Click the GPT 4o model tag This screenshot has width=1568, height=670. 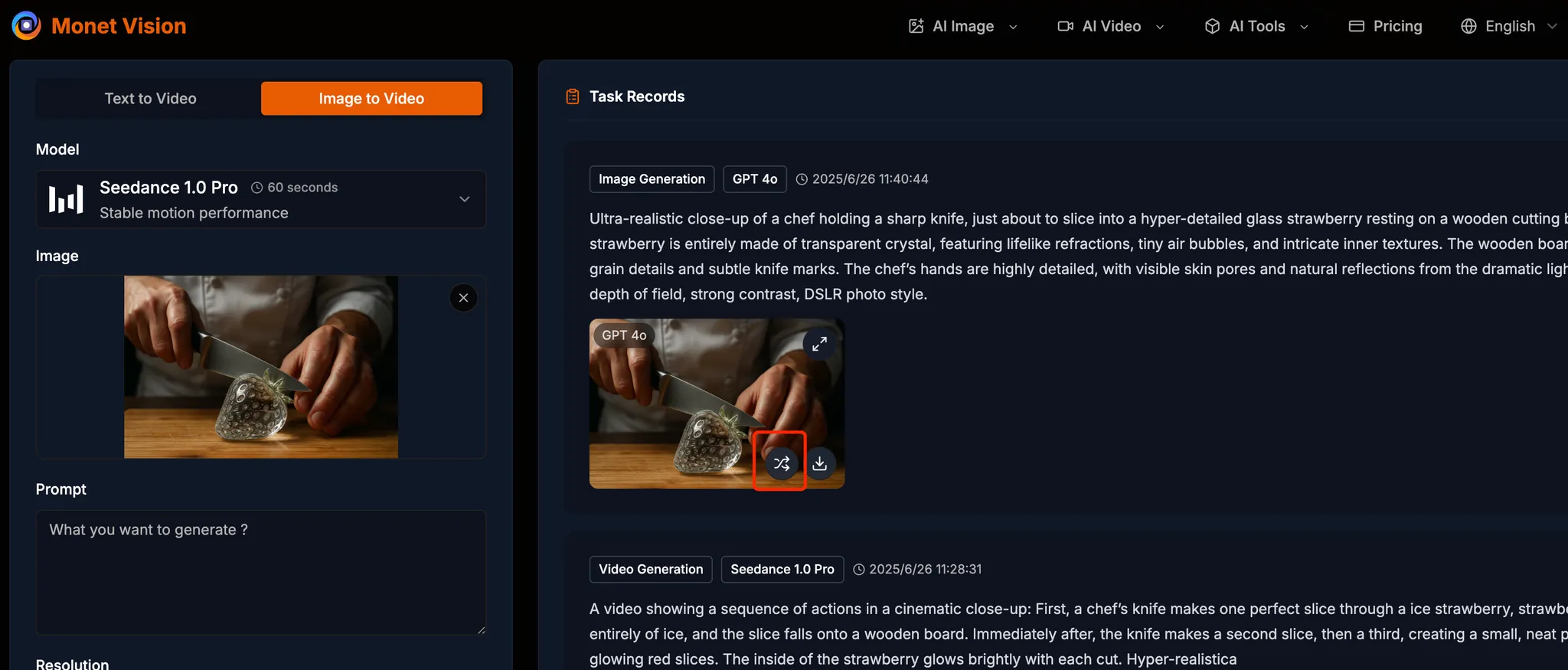point(755,179)
